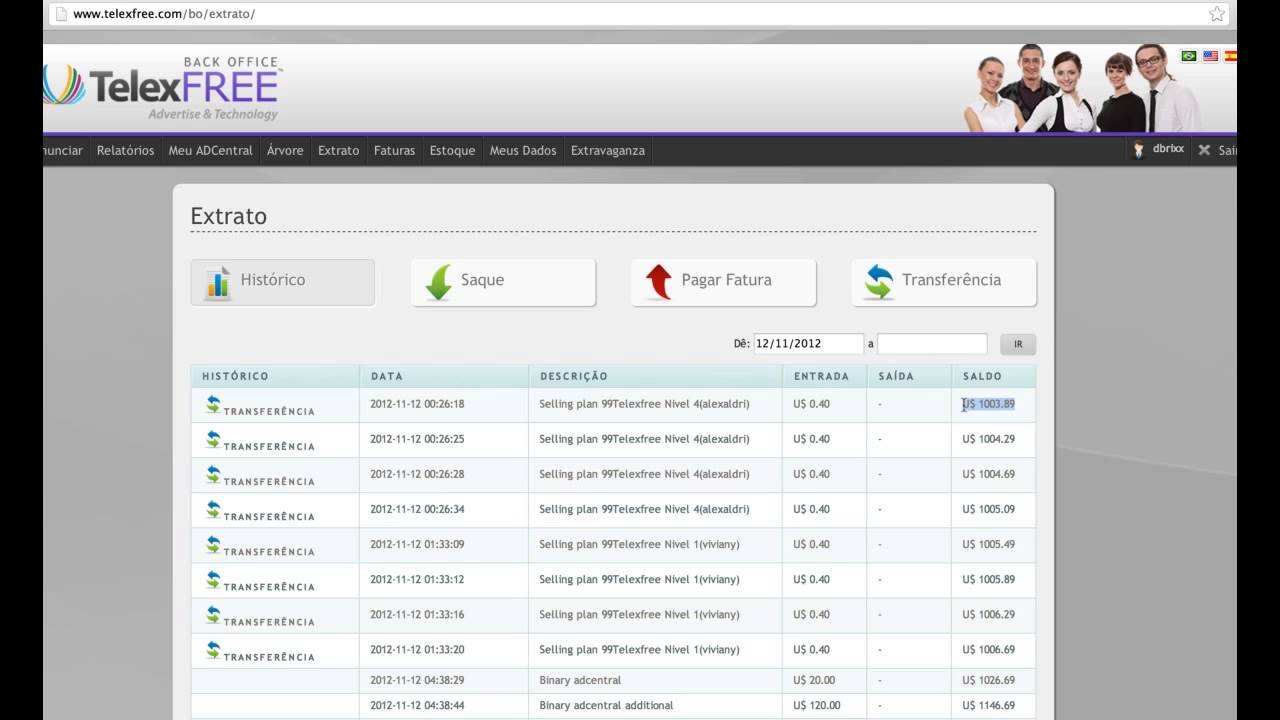Click transfer icon in 01:33:12 row

point(213,578)
